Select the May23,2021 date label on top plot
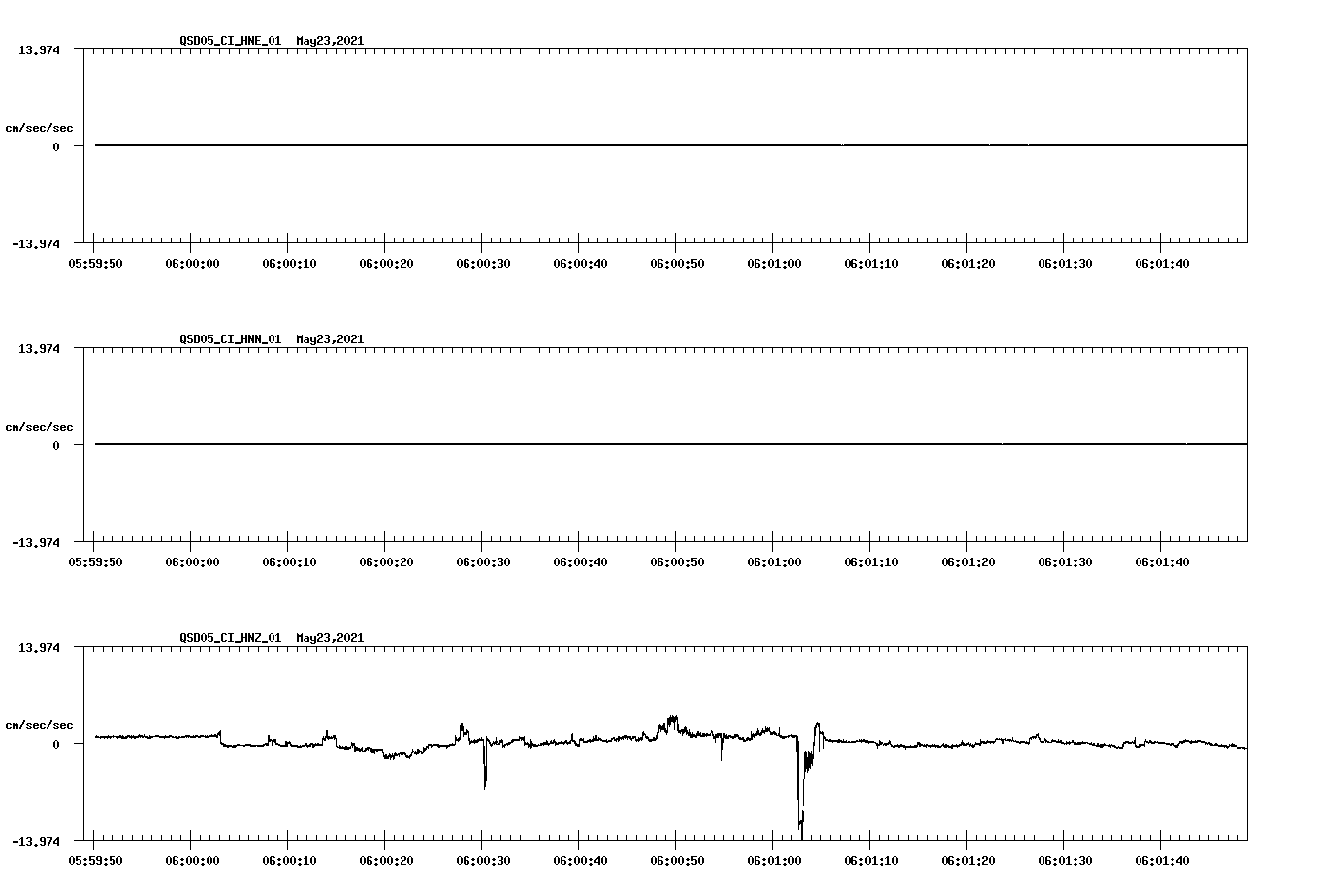The image size is (1317, 896). pyautogui.click(x=329, y=41)
